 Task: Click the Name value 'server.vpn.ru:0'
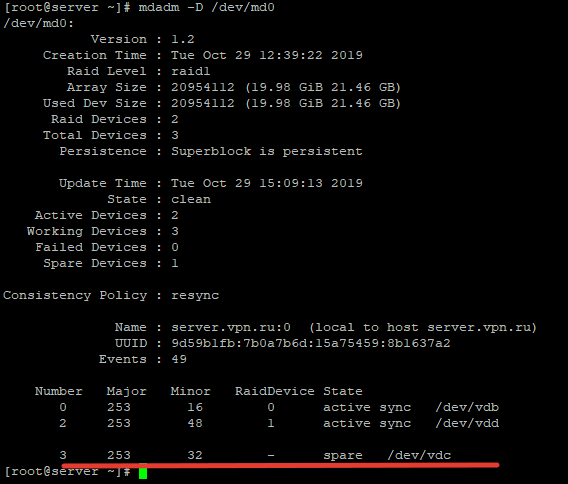[x=231, y=327]
